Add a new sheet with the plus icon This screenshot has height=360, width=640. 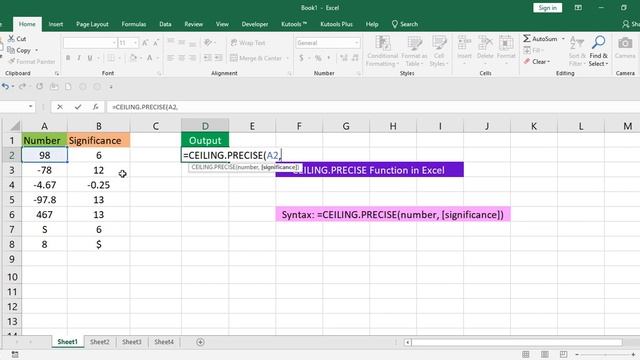coord(200,342)
